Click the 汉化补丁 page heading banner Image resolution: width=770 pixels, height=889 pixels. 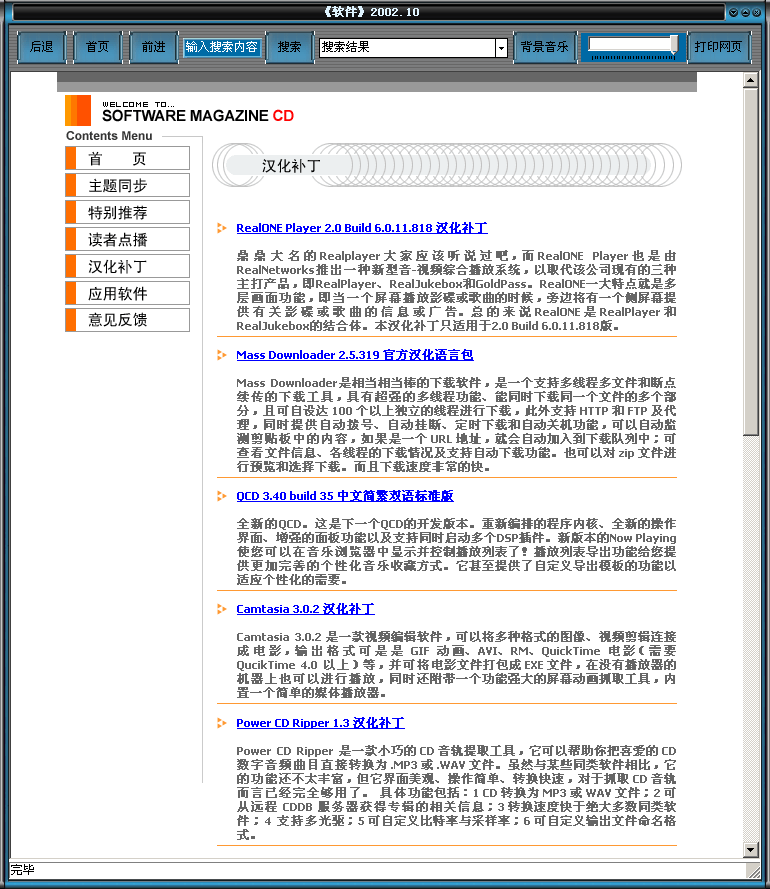pos(447,165)
